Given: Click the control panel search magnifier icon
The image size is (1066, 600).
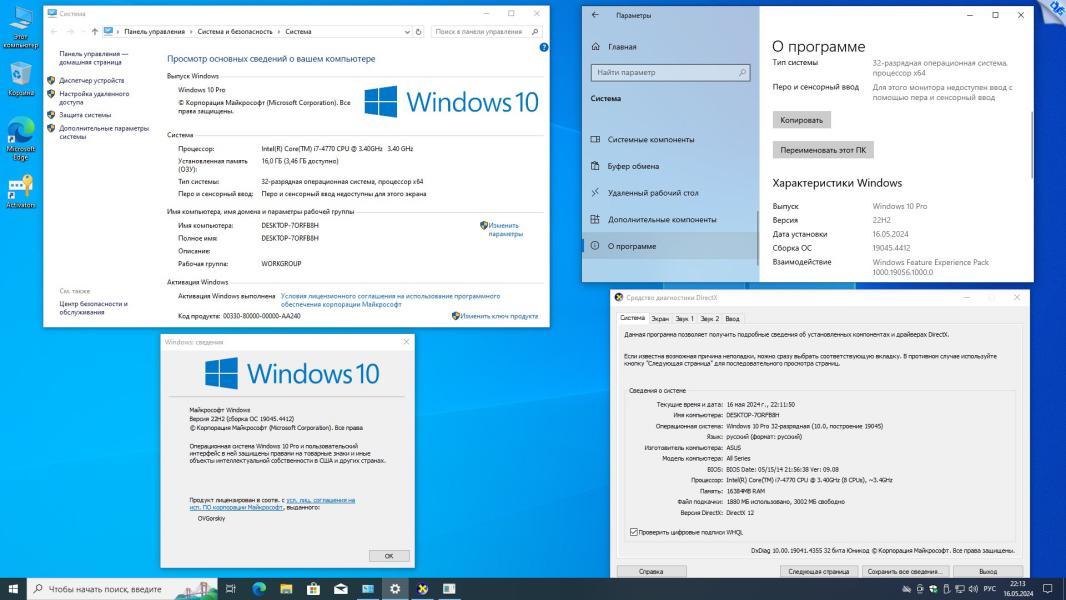Looking at the screenshot, I should point(535,32).
